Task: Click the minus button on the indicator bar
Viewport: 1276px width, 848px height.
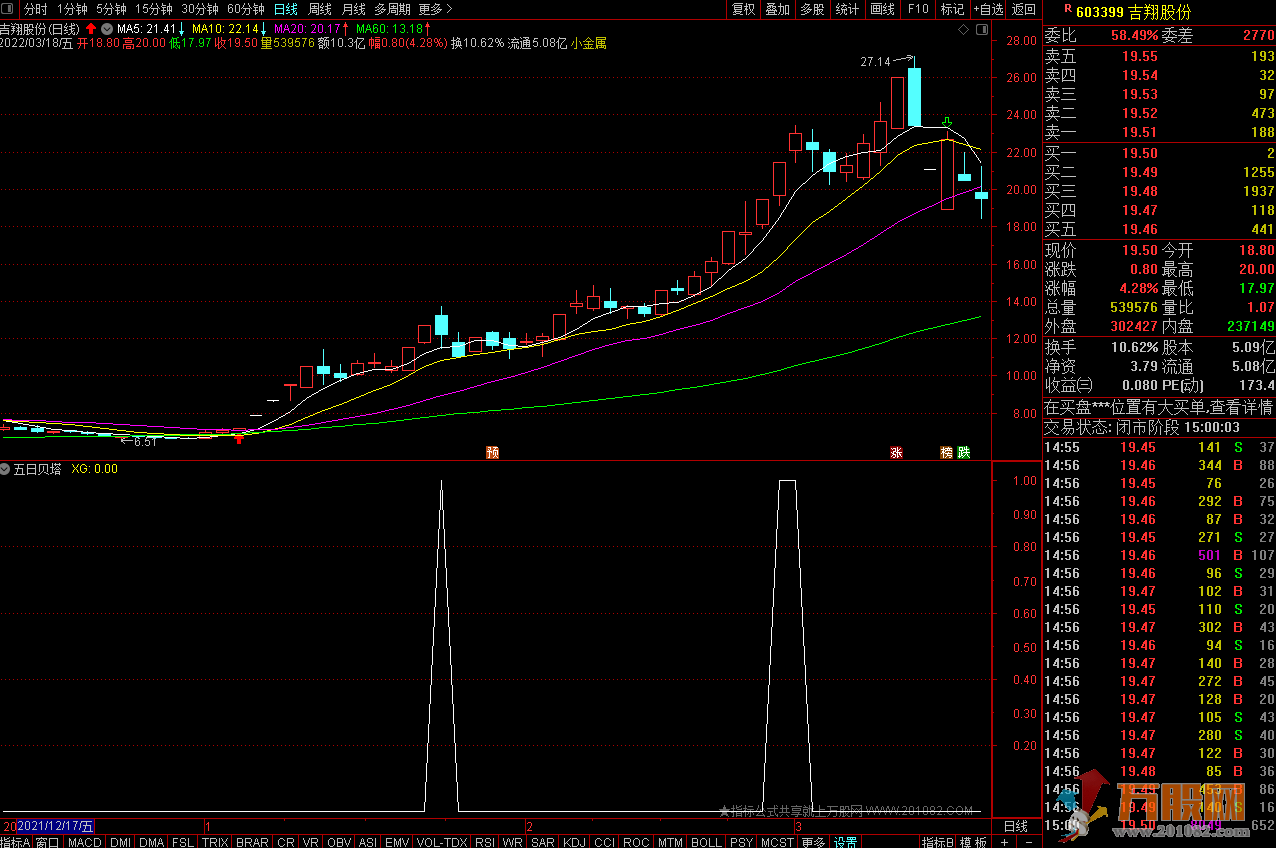Action: click(1027, 842)
